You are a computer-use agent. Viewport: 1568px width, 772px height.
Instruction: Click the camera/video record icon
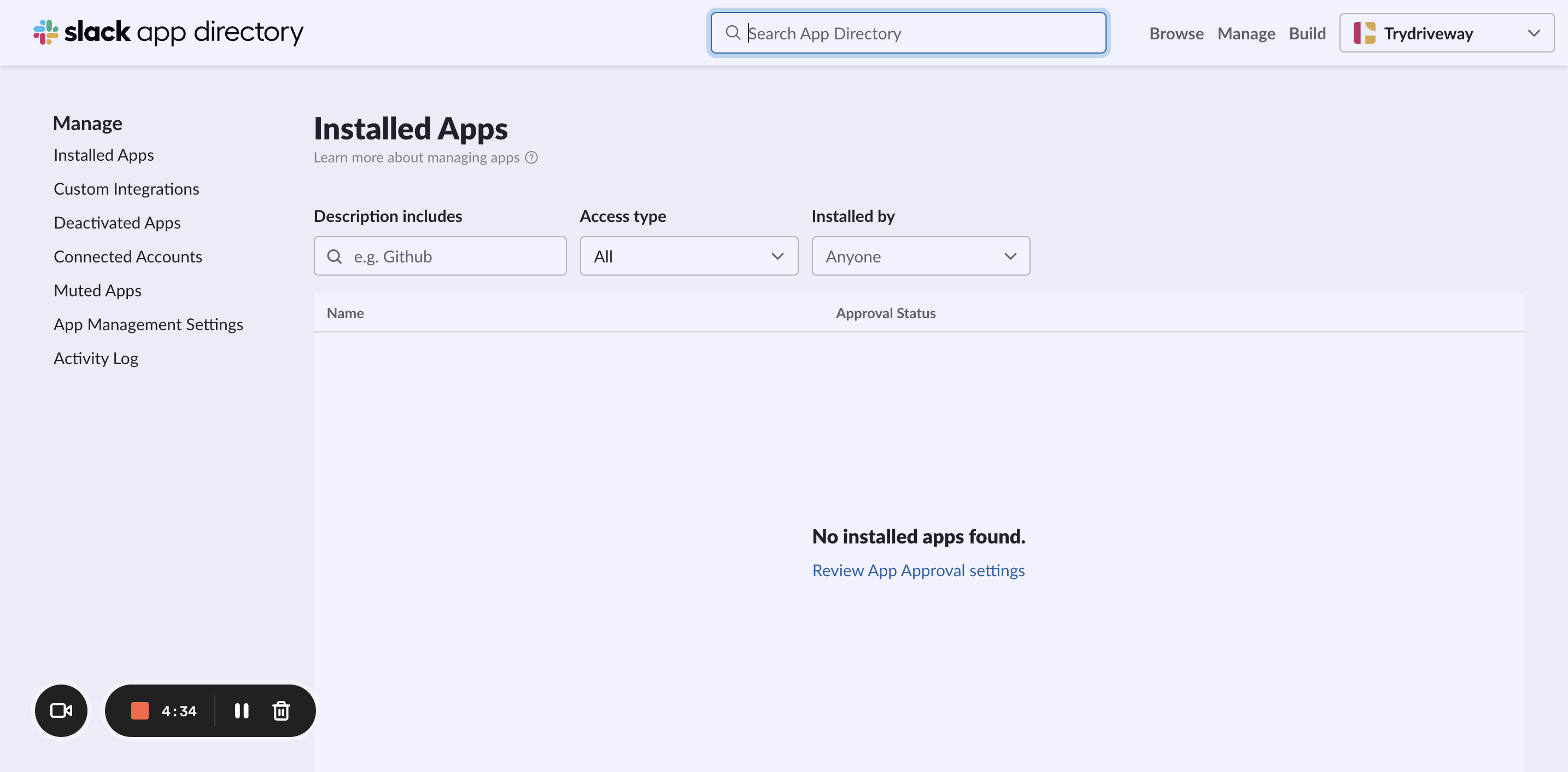(61, 711)
